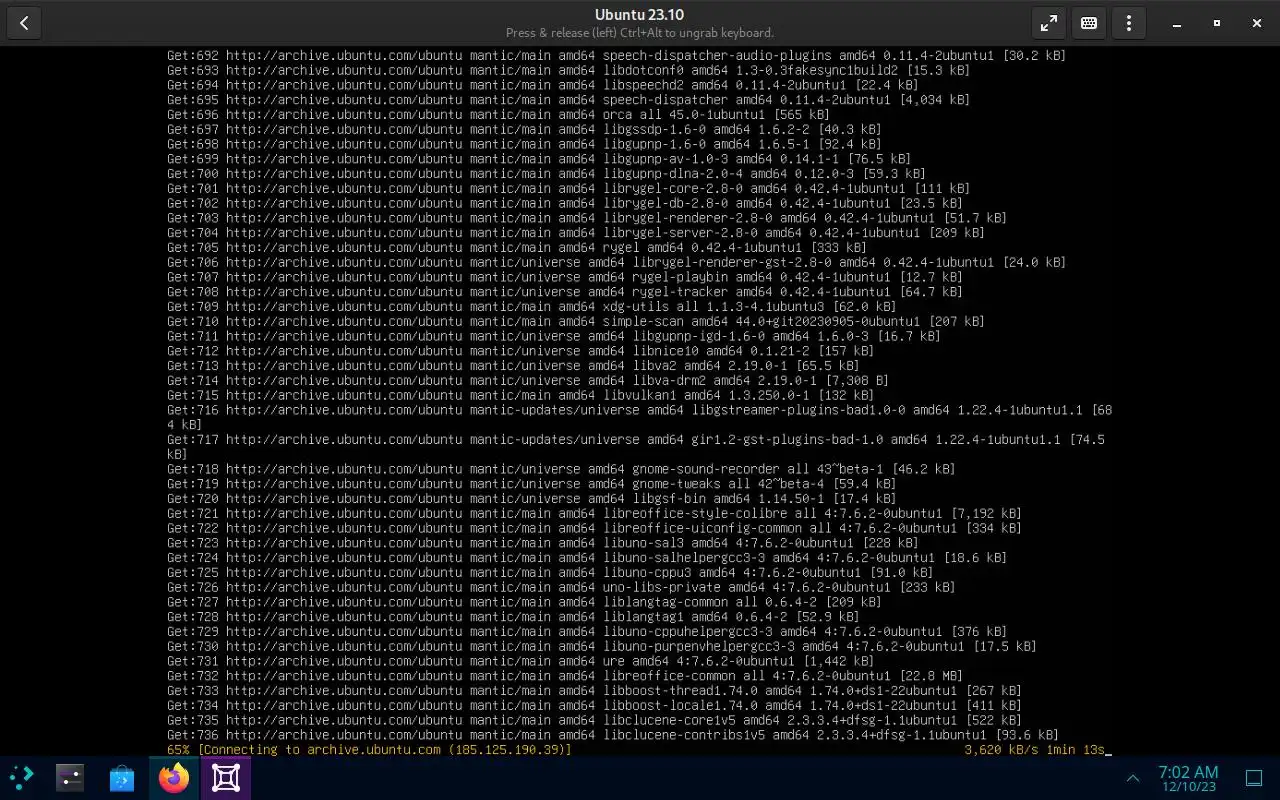This screenshot has height=800, width=1280.
Task: Click the '3,620 kB/s 1min 13s' download rate
Action: [x=1034, y=749]
